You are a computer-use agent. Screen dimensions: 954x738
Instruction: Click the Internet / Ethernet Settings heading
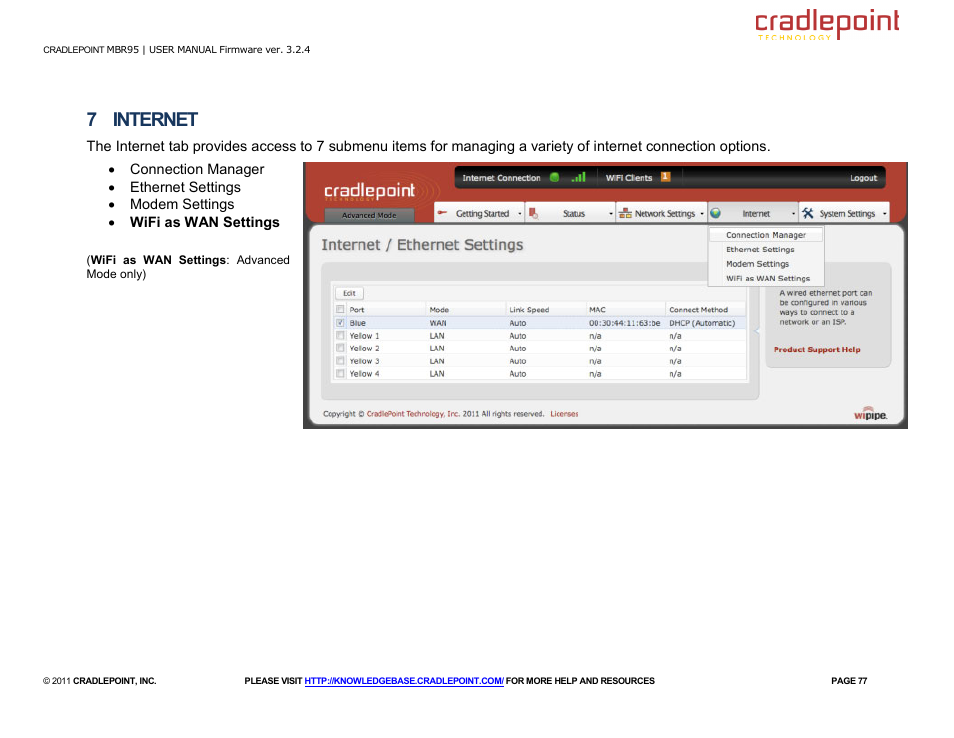(422, 245)
